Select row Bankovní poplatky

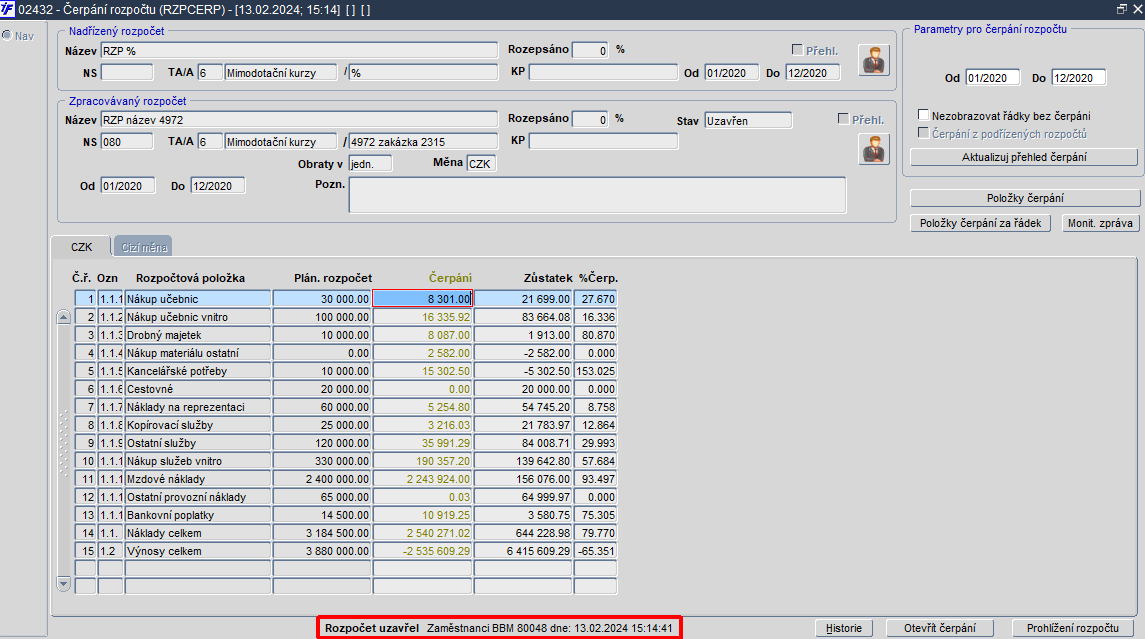[x=198, y=515]
